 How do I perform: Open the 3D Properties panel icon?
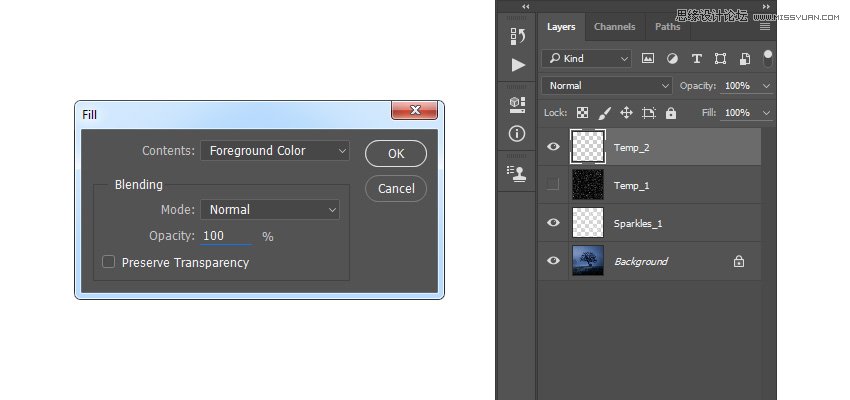point(518,105)
